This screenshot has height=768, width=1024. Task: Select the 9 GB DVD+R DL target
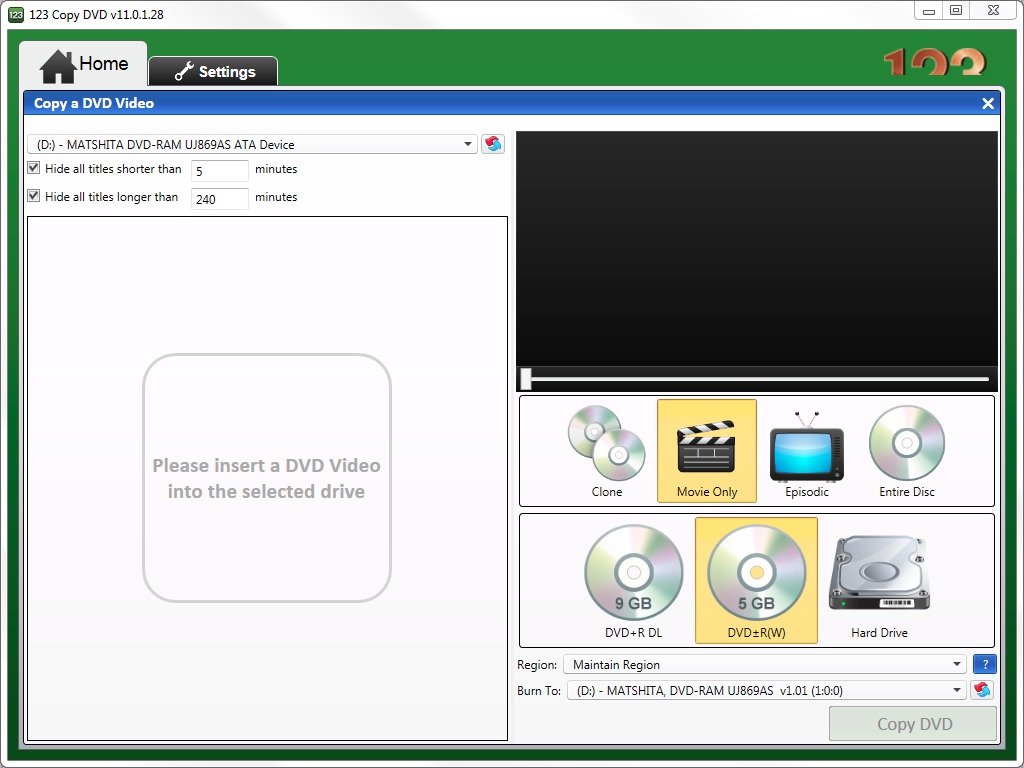coord(633,581)
